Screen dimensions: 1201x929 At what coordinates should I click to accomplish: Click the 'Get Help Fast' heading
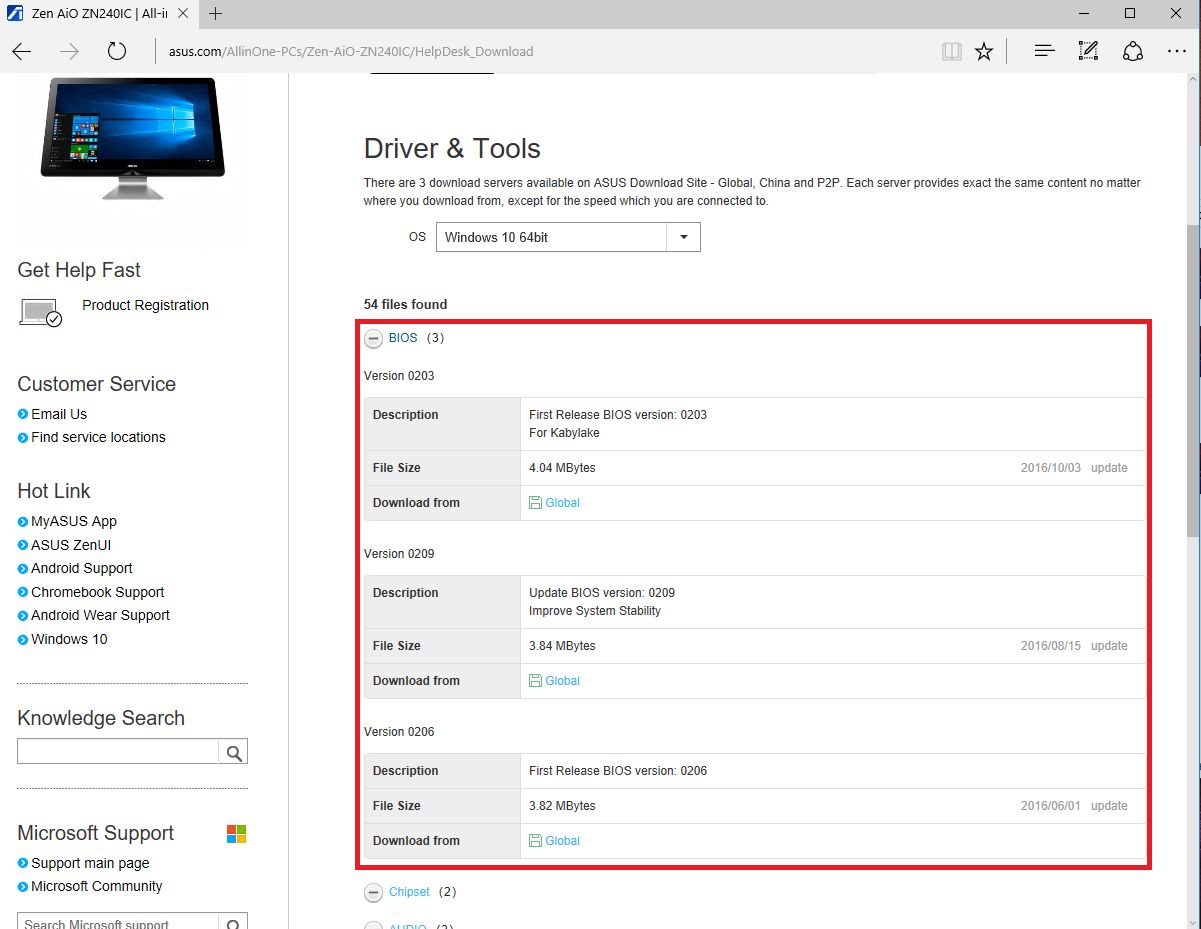[79, 270]
